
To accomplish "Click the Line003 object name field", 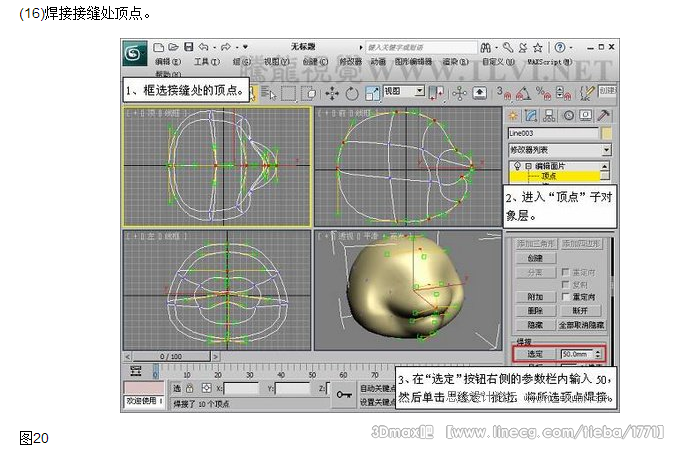I will pyautogui.click(x=553, y=133).
